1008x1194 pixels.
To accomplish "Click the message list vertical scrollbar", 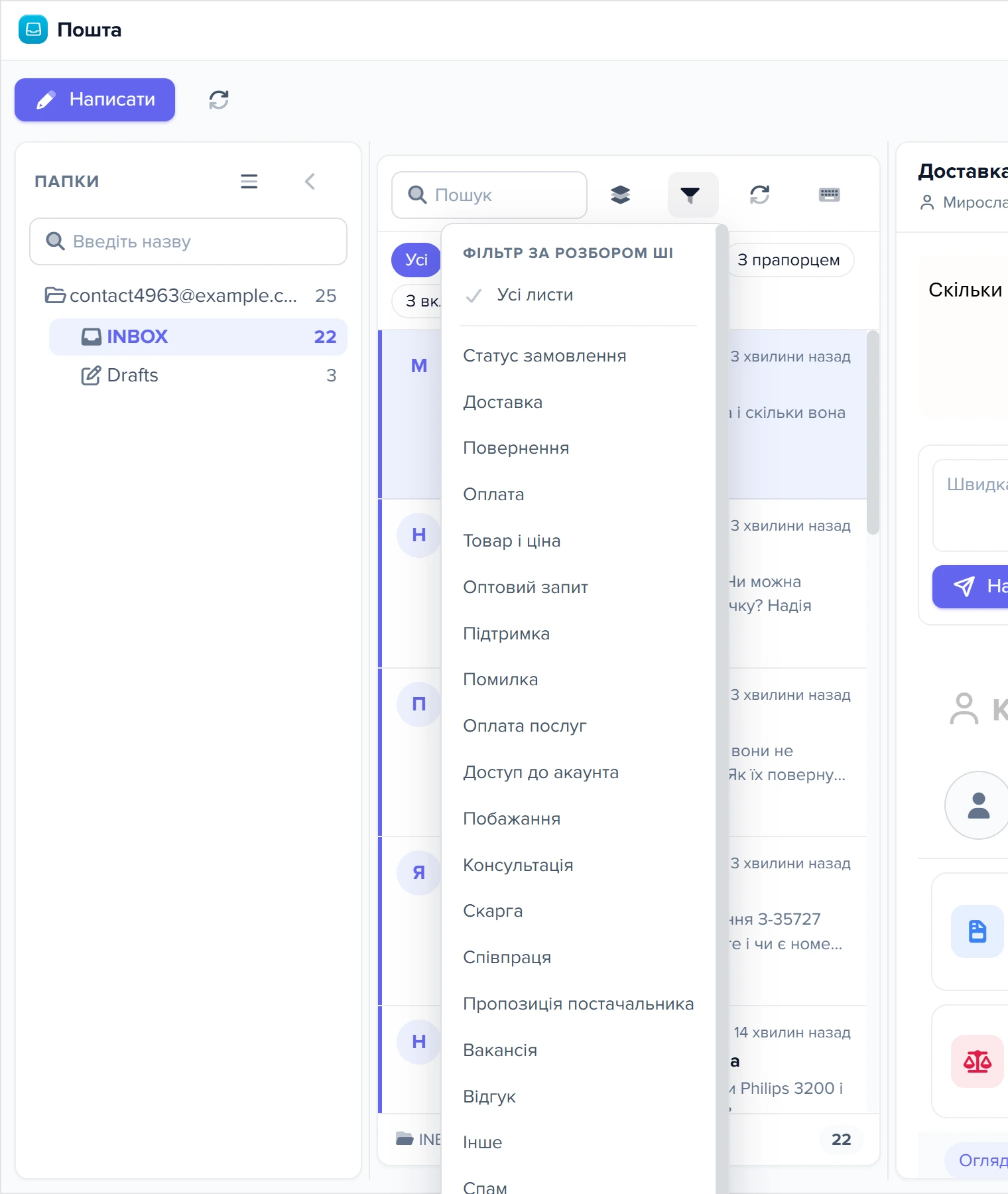I will point(873,432).
